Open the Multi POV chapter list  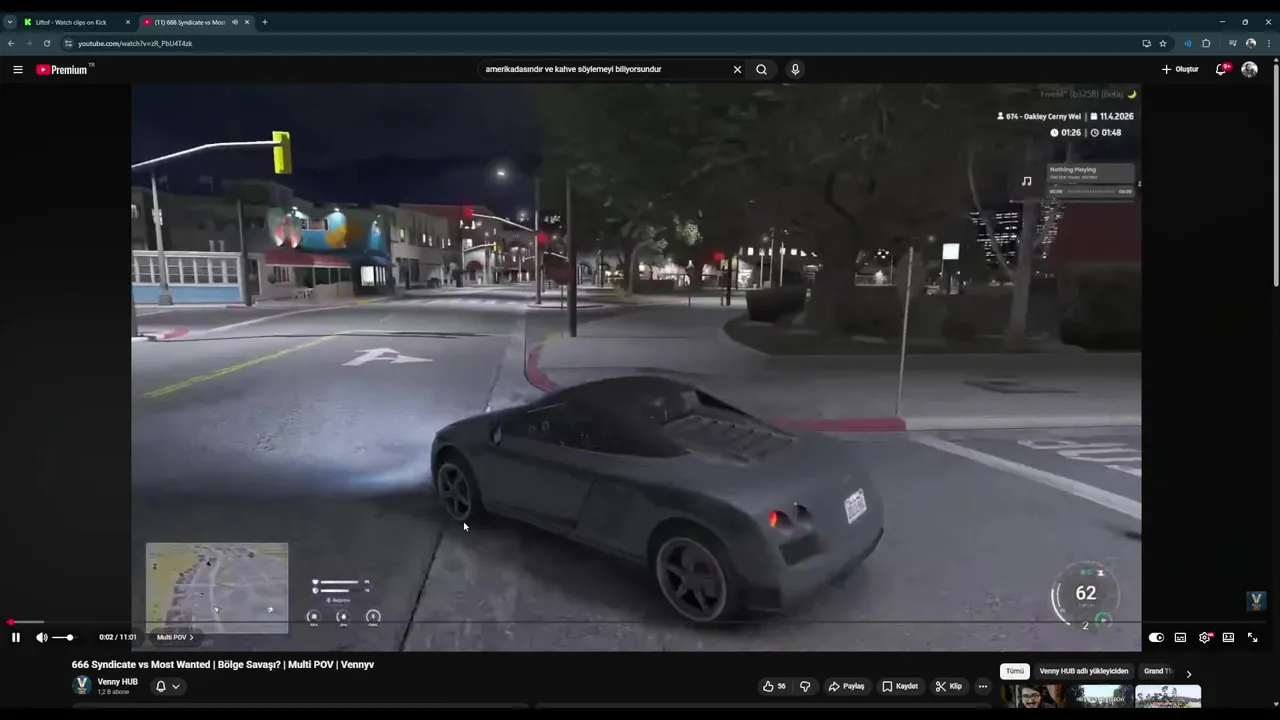175,637
